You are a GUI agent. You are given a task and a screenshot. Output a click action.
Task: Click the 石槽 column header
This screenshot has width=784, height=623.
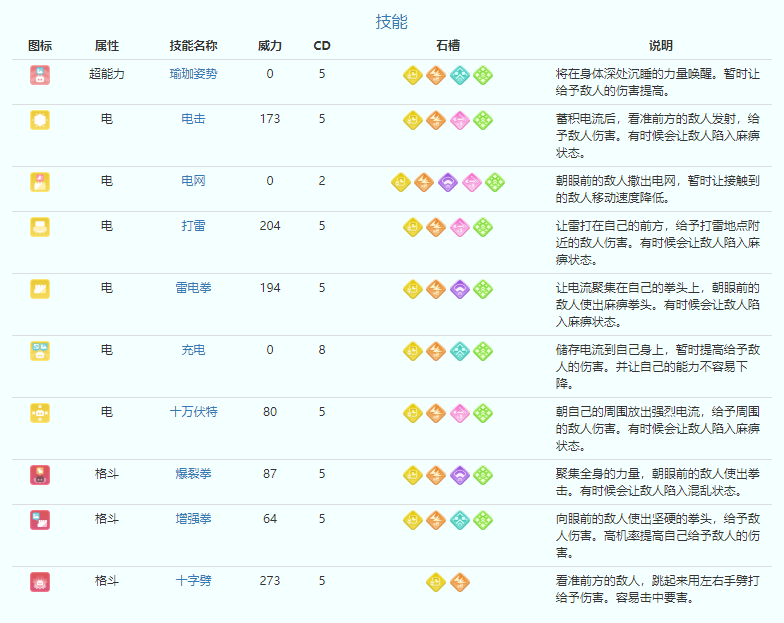[x=447, y=46]
